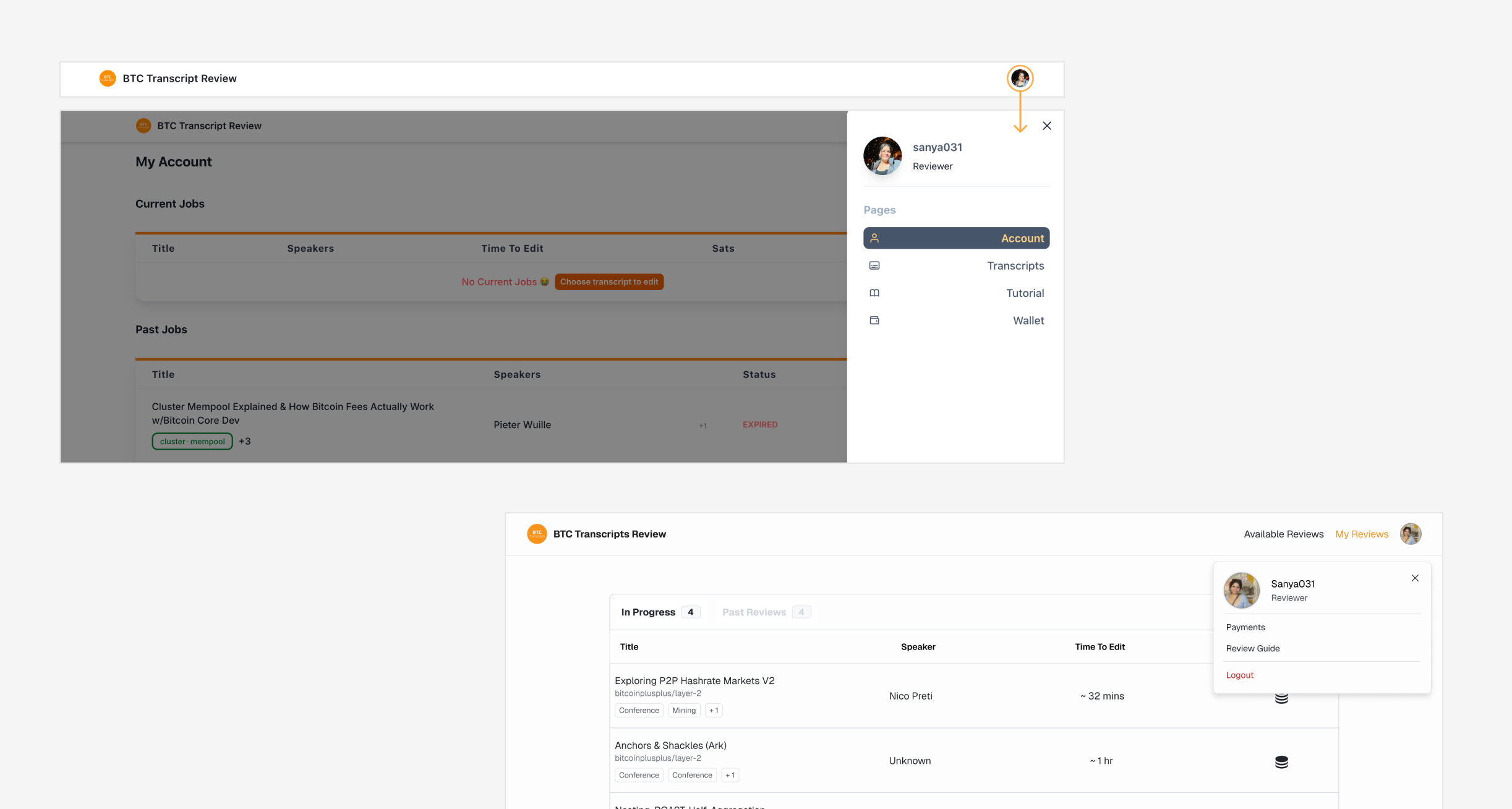Open the Cluster Mempool Explained past job title
This screenshot has width=1512, height=809.
coord(293,413)
